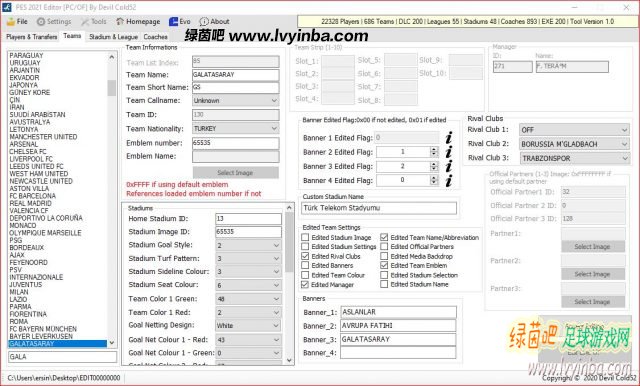Click the team search box containing GALA
Screen dimensions: 640x386
(62, 357)
